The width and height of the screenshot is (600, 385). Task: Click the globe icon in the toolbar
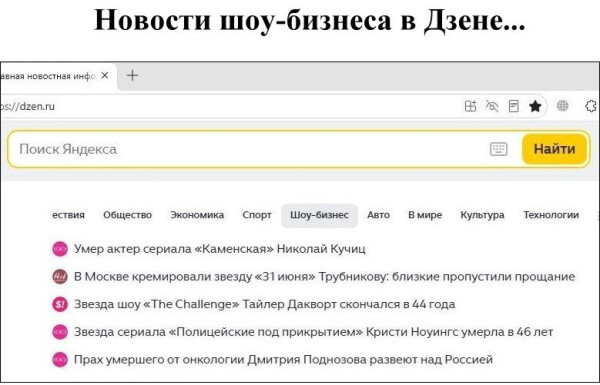tap(562, 106)
